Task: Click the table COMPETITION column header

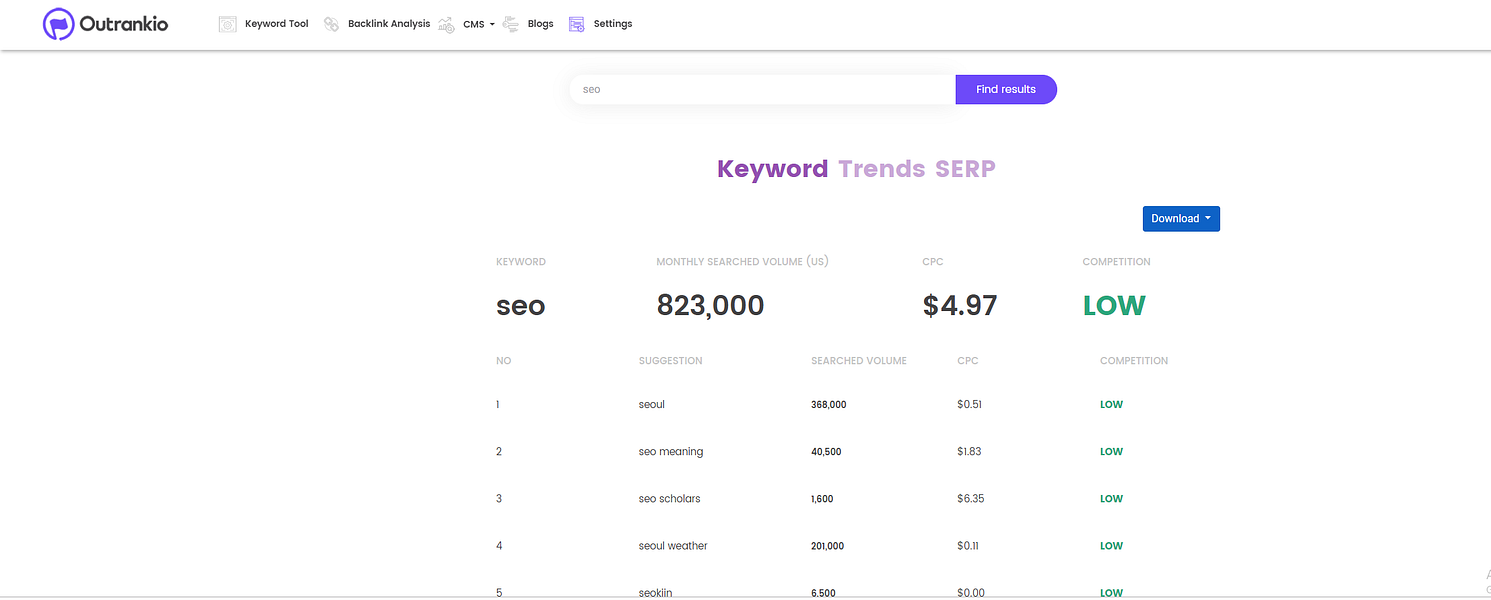Action: pyautogui.click(x=1134, y=361)
